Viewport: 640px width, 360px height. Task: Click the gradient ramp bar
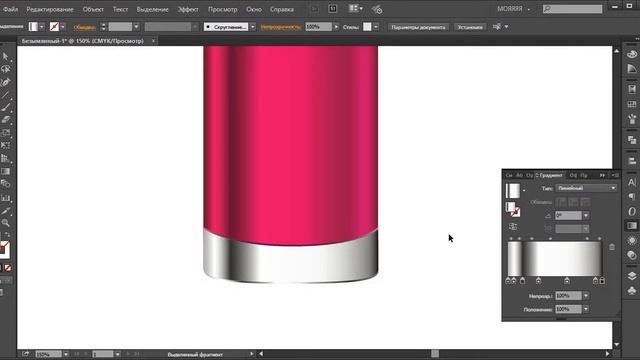click(555, 259)
